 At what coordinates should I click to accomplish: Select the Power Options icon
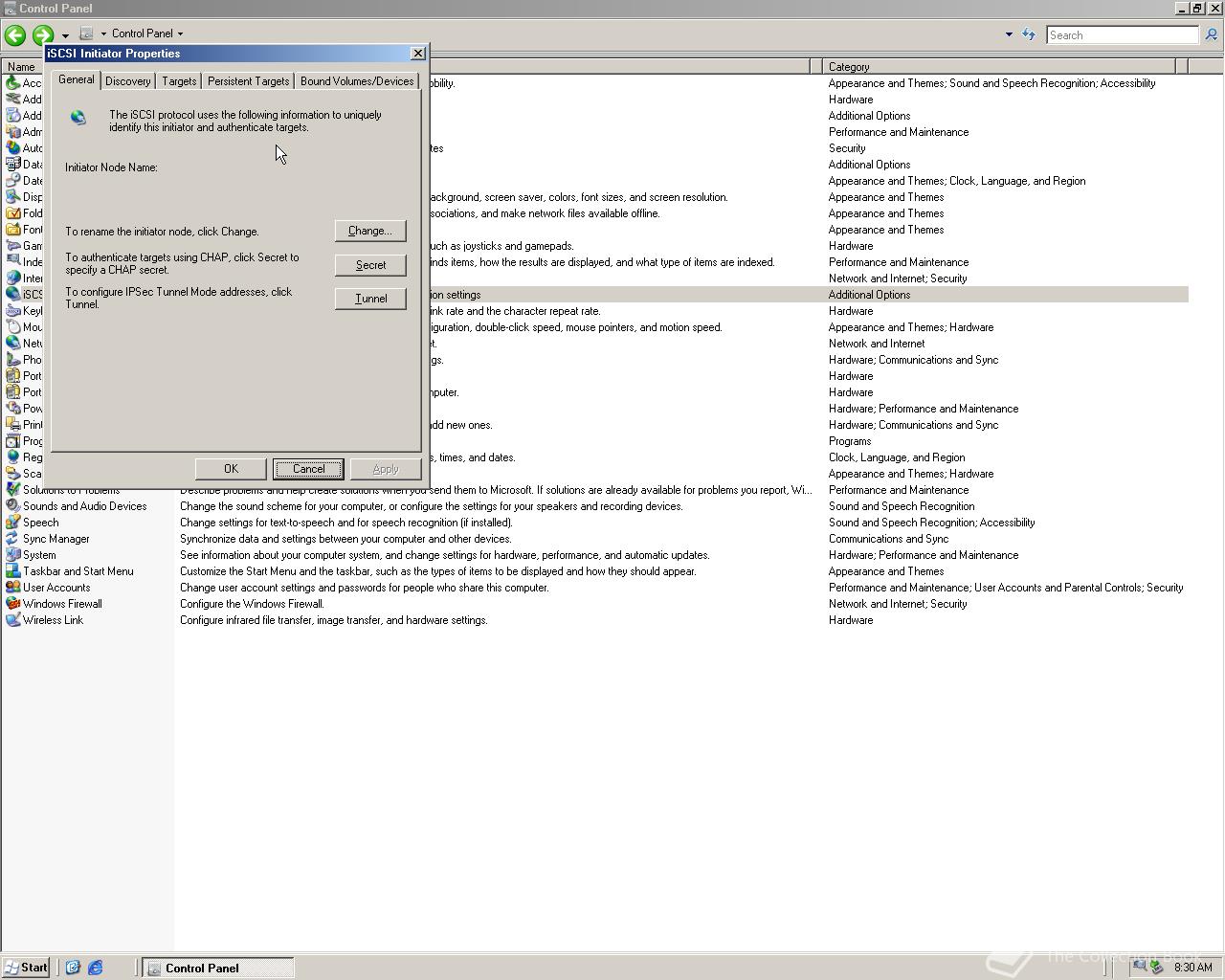[x=12, y=409]
